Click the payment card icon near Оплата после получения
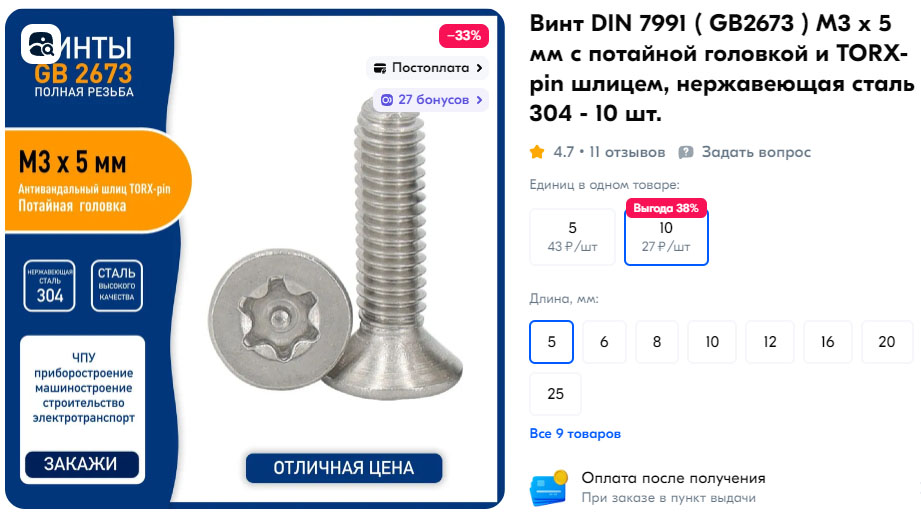 549,488
